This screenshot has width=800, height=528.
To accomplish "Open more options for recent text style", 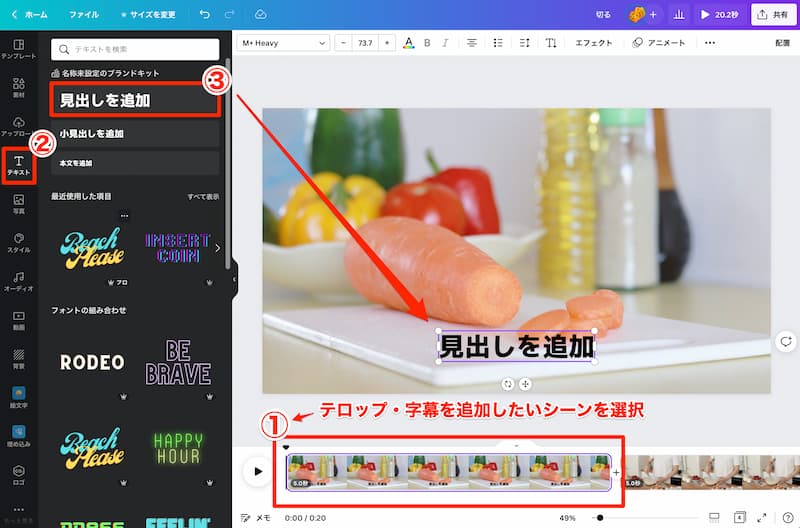I will (124, 216).
